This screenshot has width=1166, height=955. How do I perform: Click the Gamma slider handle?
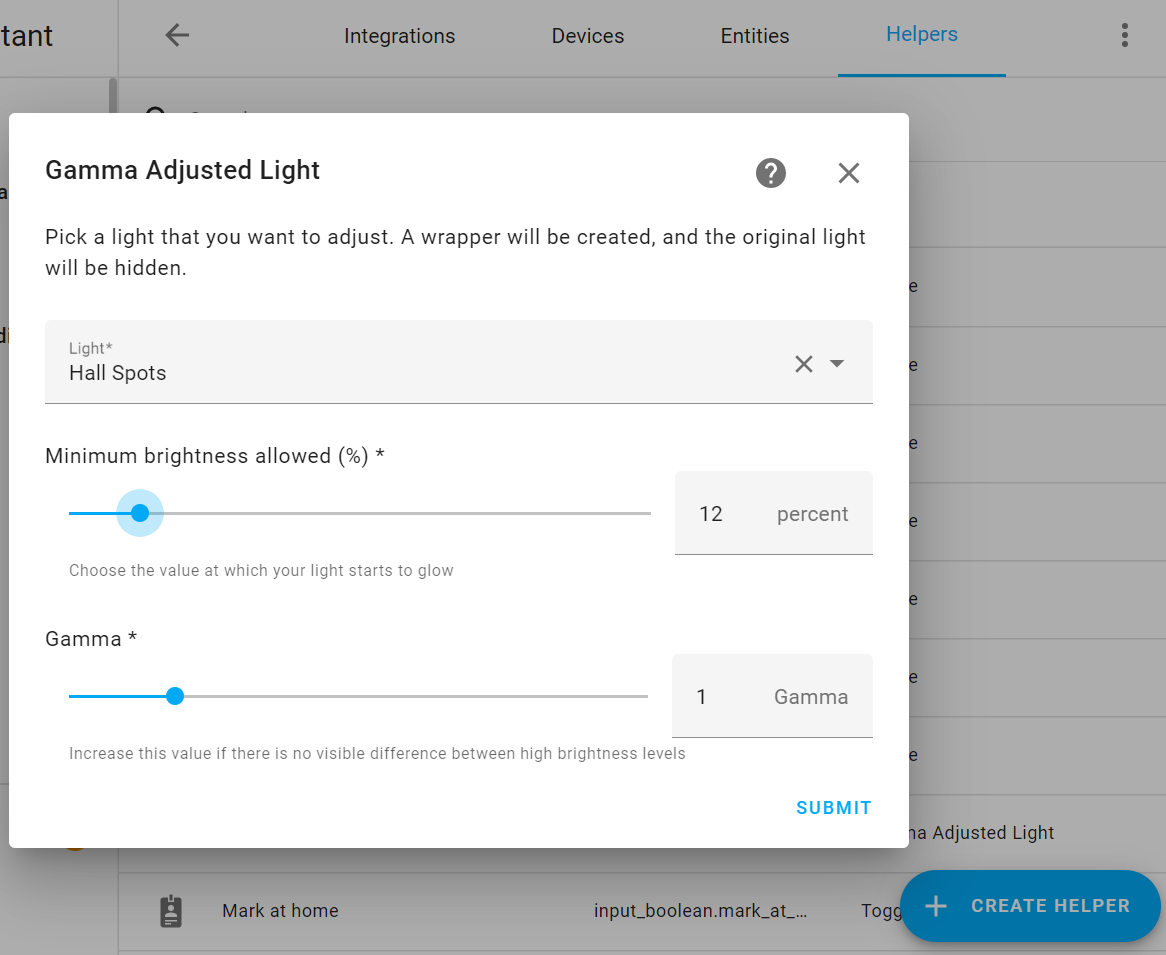pyautogui.click(x=175, y=695)
